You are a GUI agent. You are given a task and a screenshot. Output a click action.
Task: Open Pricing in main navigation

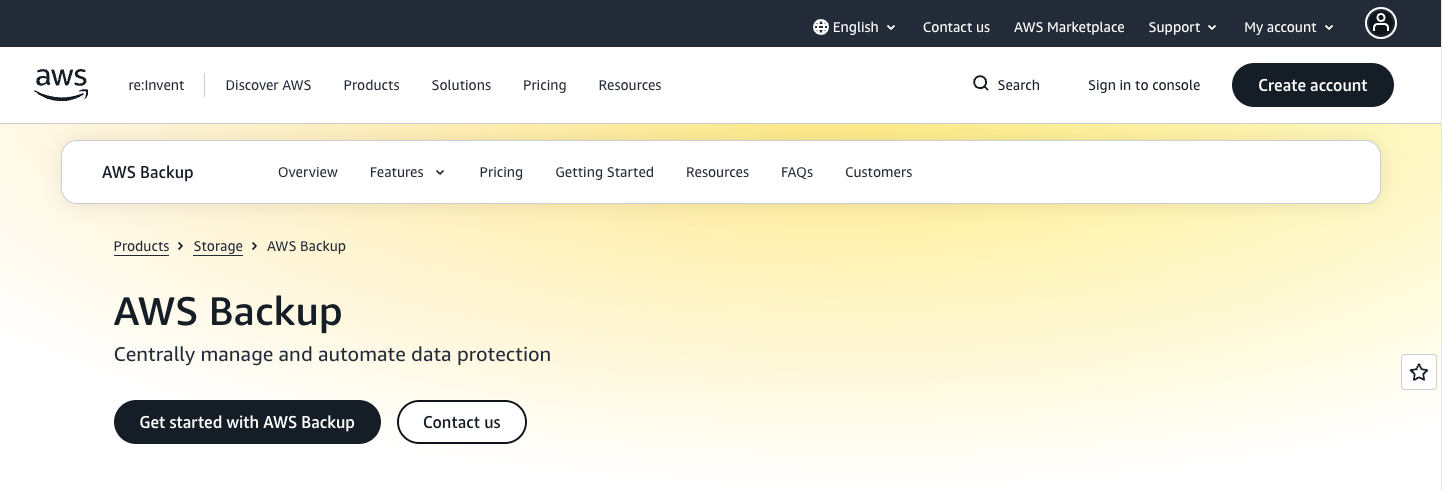tap(544, 85)
